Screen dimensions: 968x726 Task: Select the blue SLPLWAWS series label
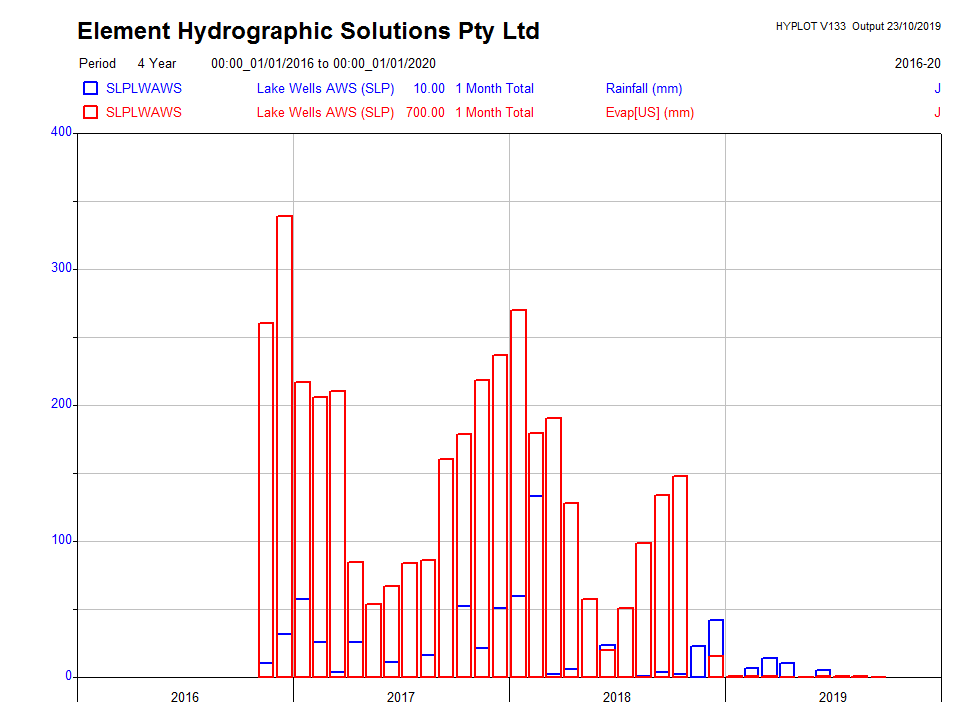[x=144, y=88]
